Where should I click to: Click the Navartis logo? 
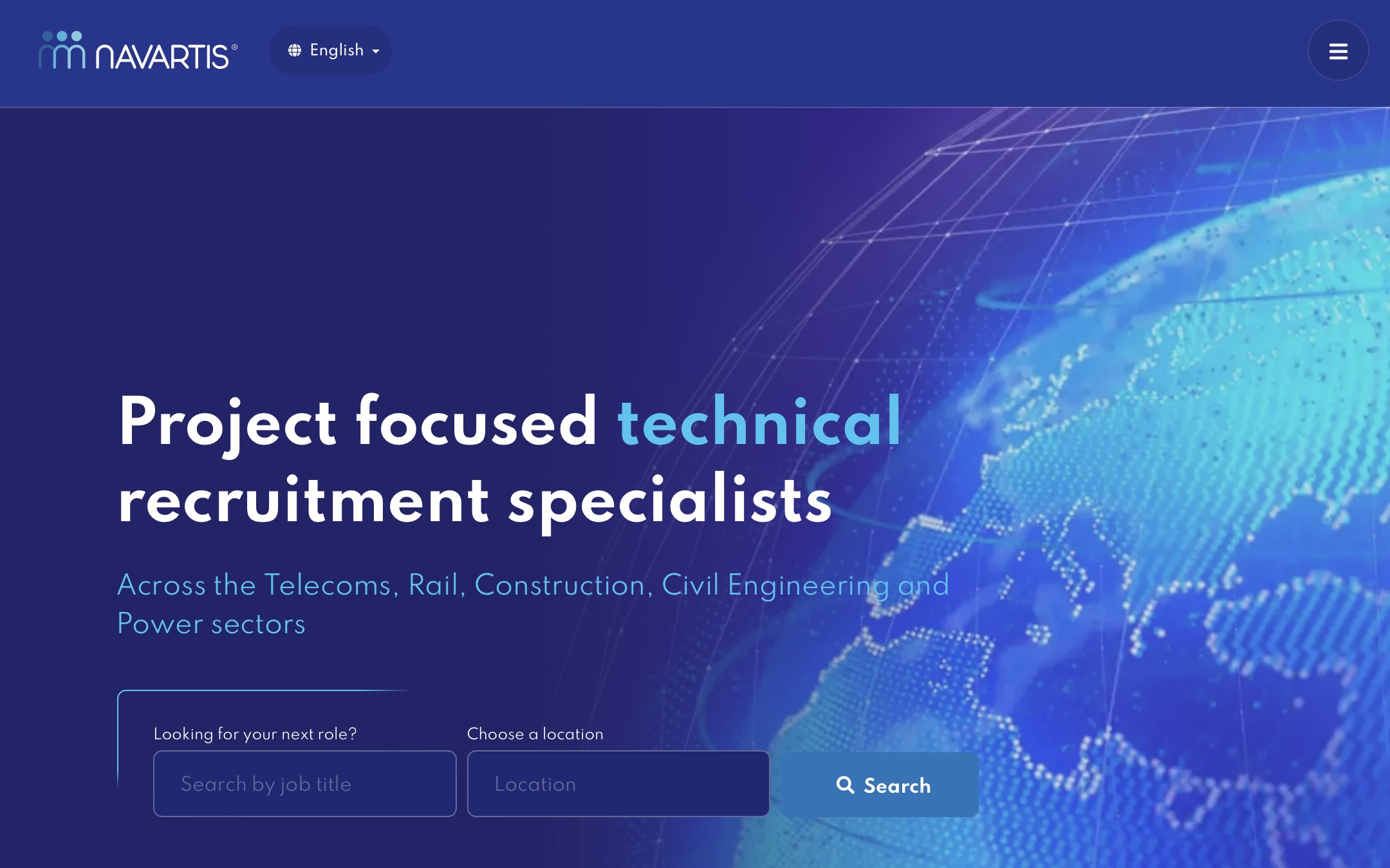click(138, 50)
